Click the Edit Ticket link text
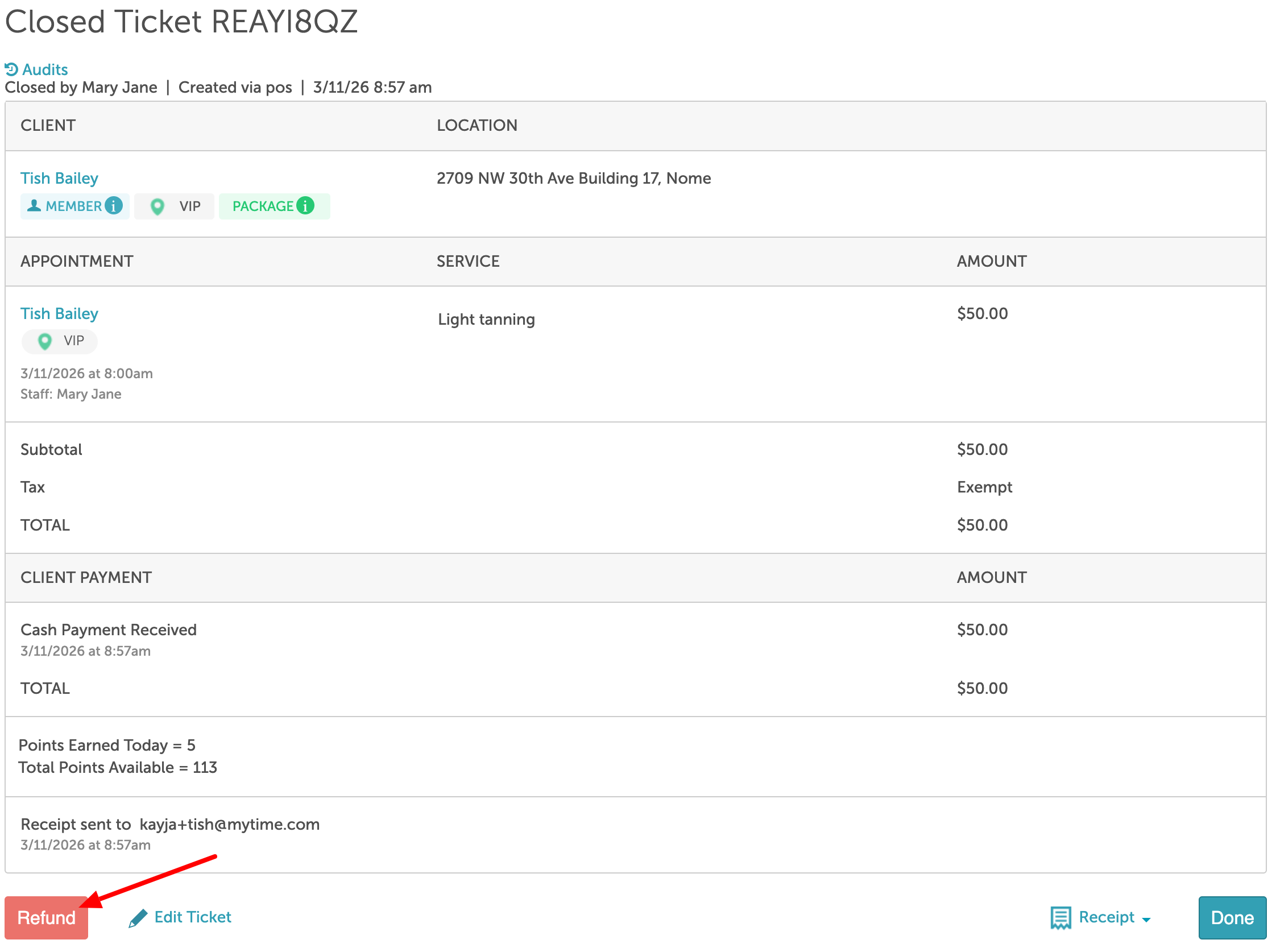 point(192,917)
